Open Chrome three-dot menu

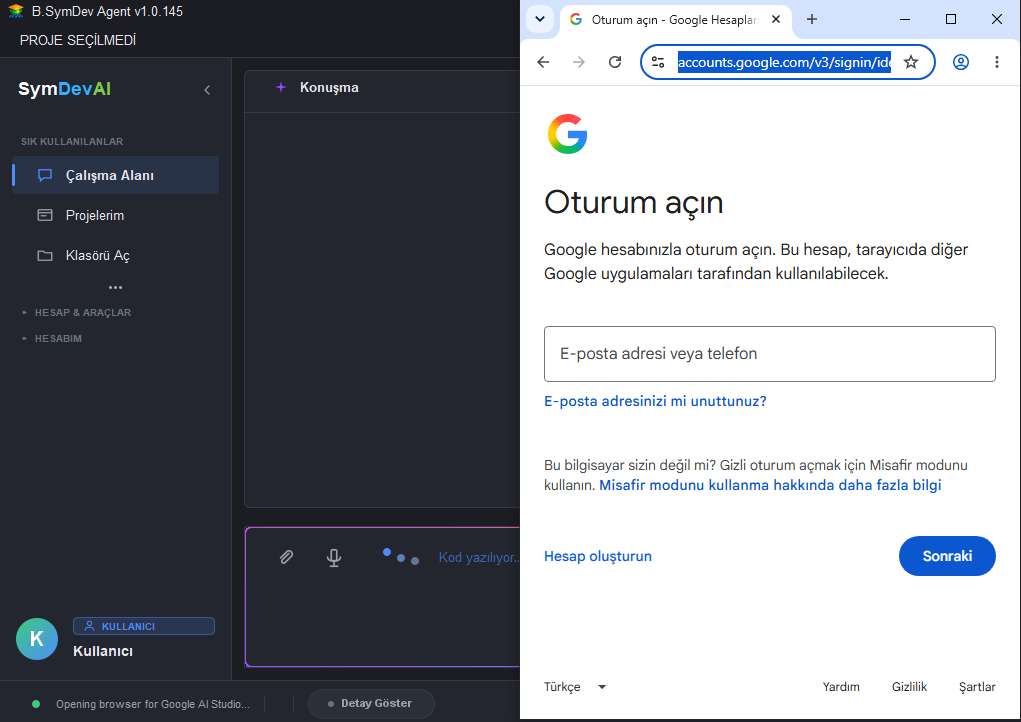996,62
